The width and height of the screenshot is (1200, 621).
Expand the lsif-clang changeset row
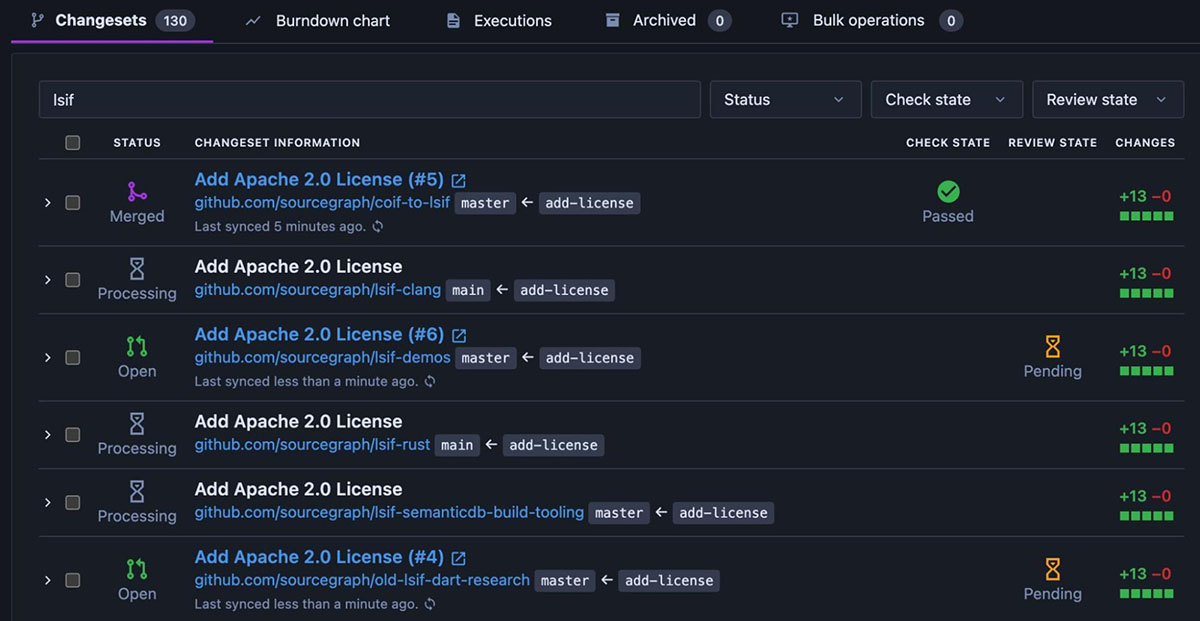click(x=47, y=280)
